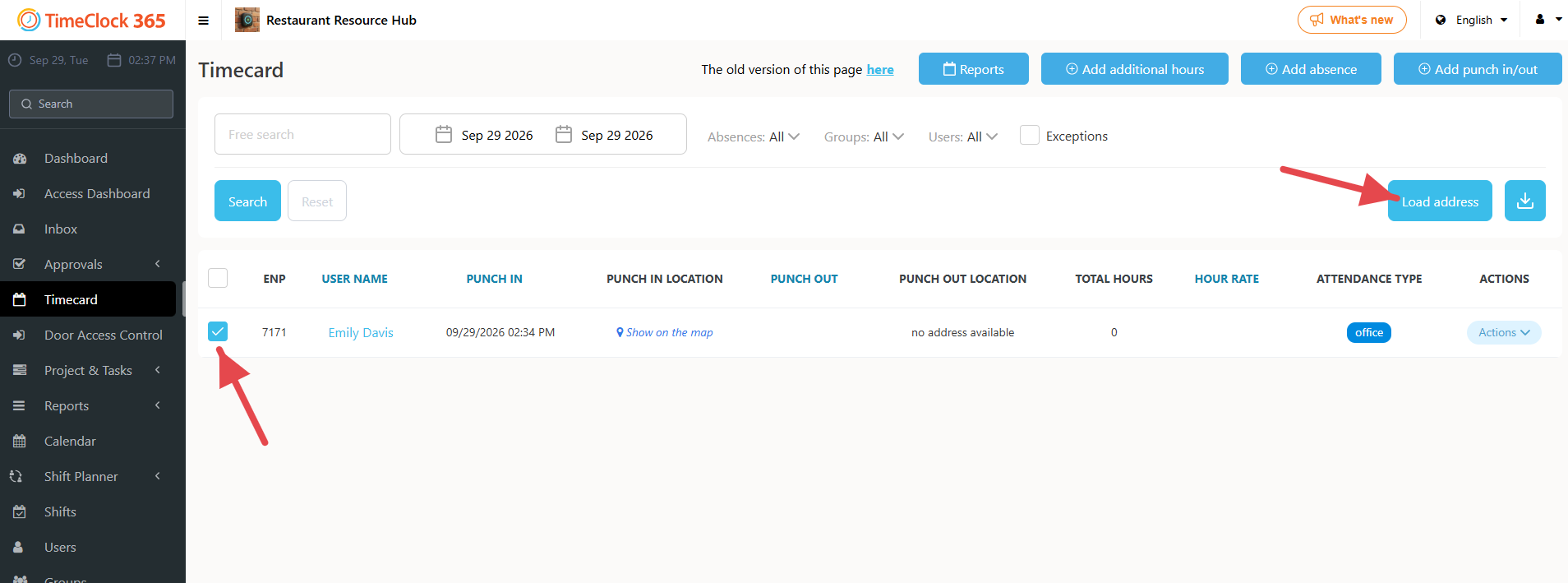Screen dimensions: 1568x583
Task: Sort by USER NAME column
Action: (355, 279)
